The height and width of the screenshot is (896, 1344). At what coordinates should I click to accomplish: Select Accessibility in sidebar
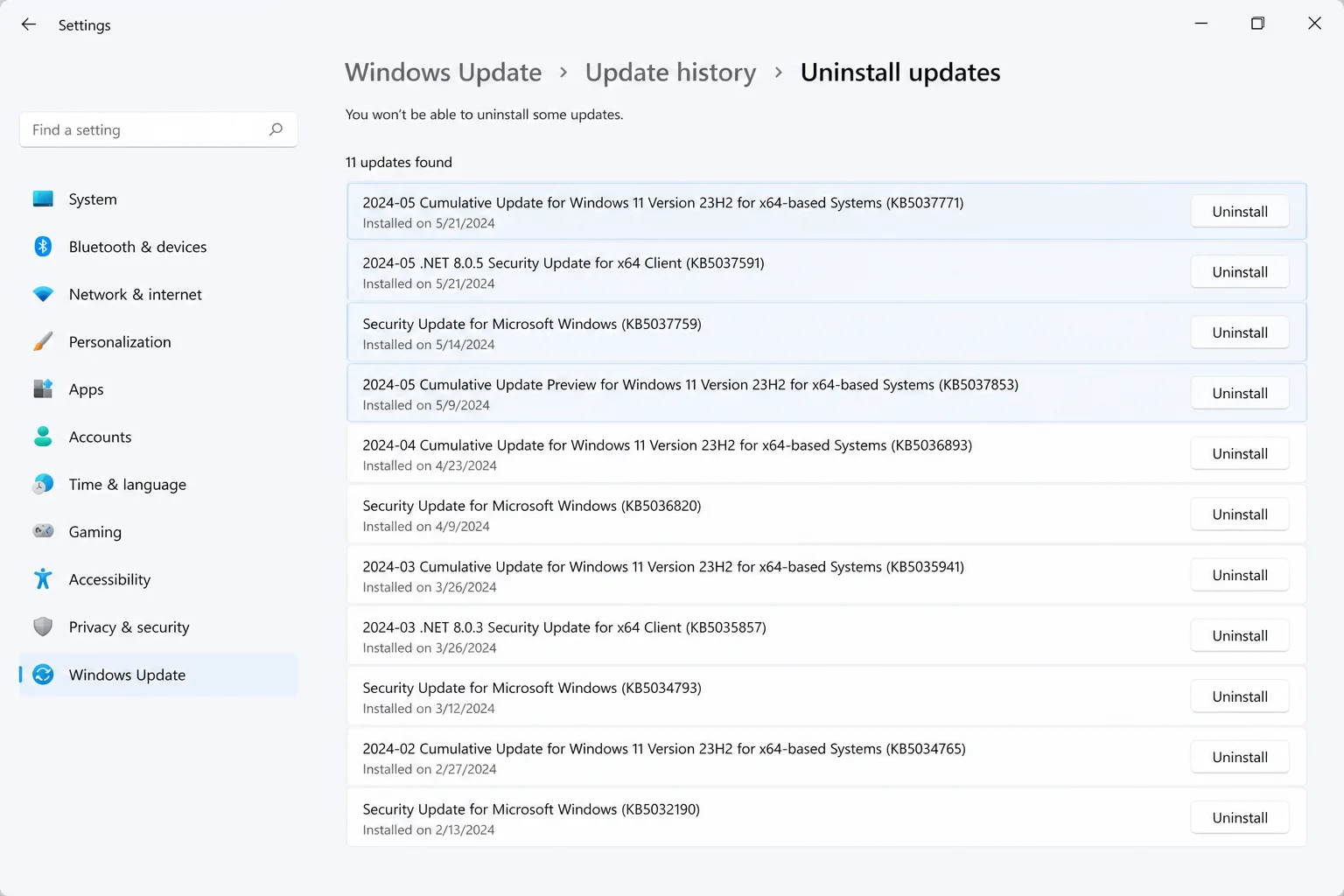coord(158,579)
